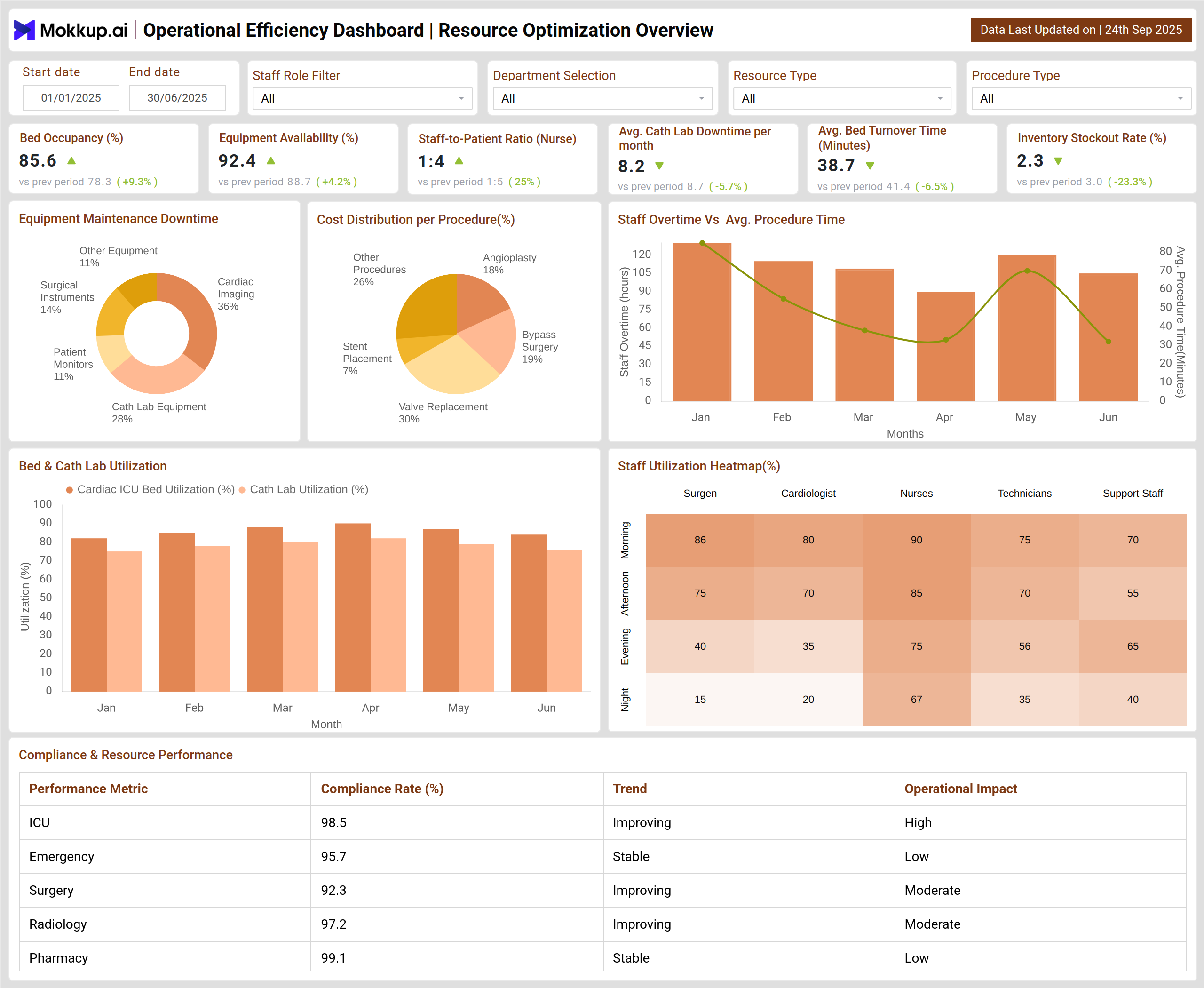Click the Equipment Maintenance Downtime title
Image resolution: width=1204 pixels, height=988 pixels.
tap(119, 219)
